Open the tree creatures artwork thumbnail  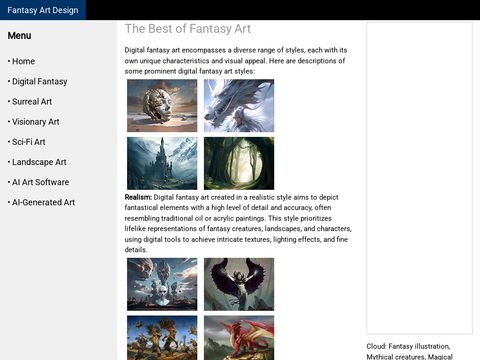tap(162, 338)
